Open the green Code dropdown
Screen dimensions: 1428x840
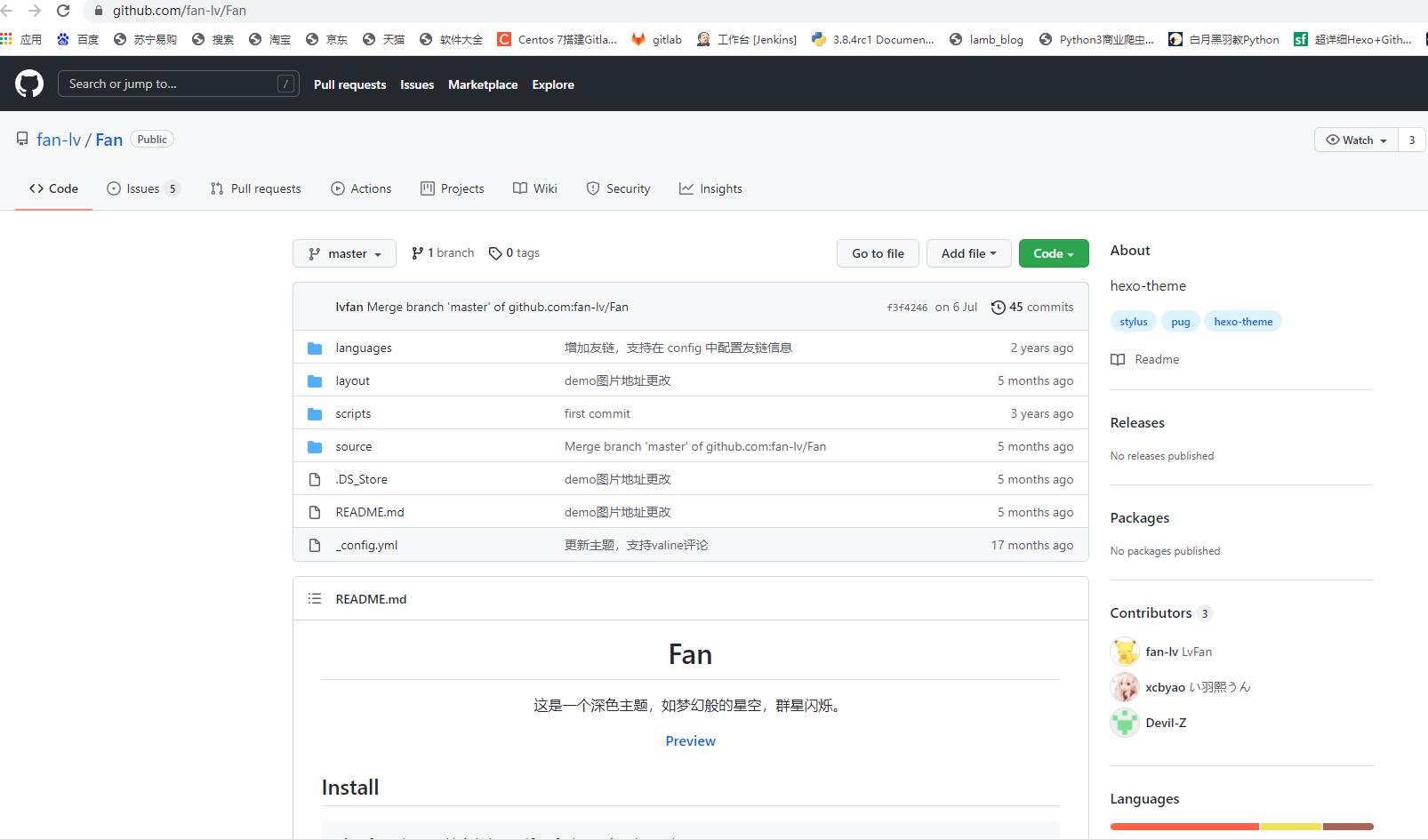[x=1054, y=253]
